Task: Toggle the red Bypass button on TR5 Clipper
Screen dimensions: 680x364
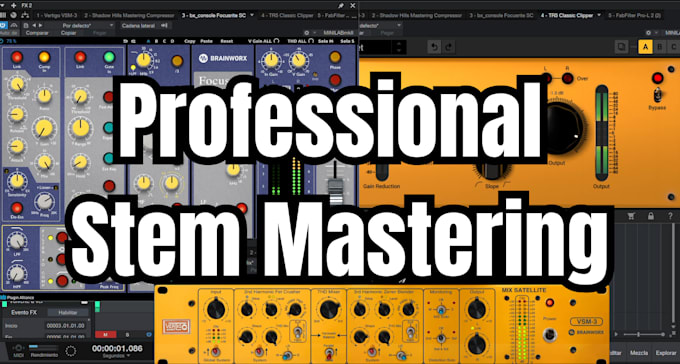Action: coord(657,78)
